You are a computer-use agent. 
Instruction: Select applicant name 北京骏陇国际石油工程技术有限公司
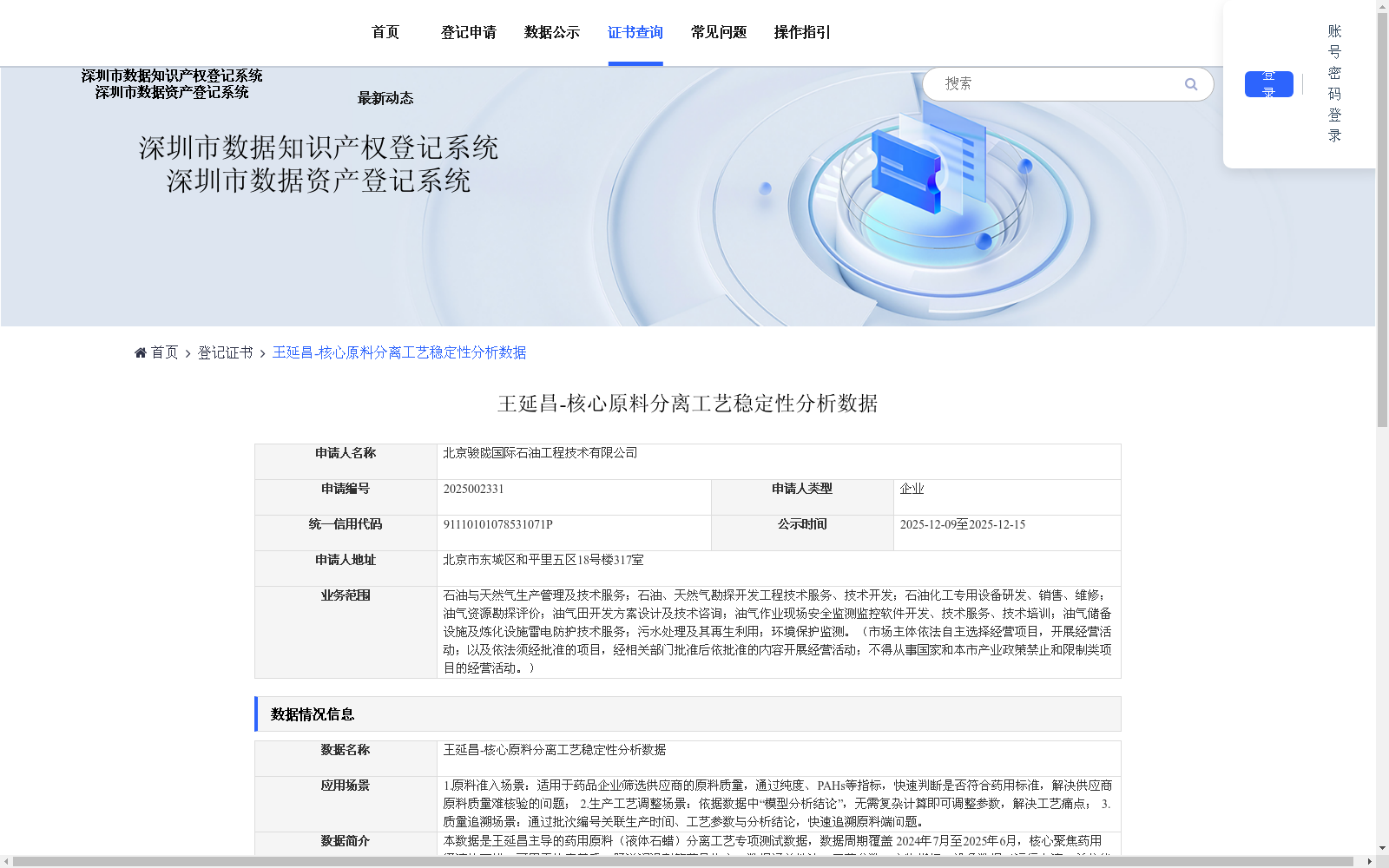(x=540, y=453)
